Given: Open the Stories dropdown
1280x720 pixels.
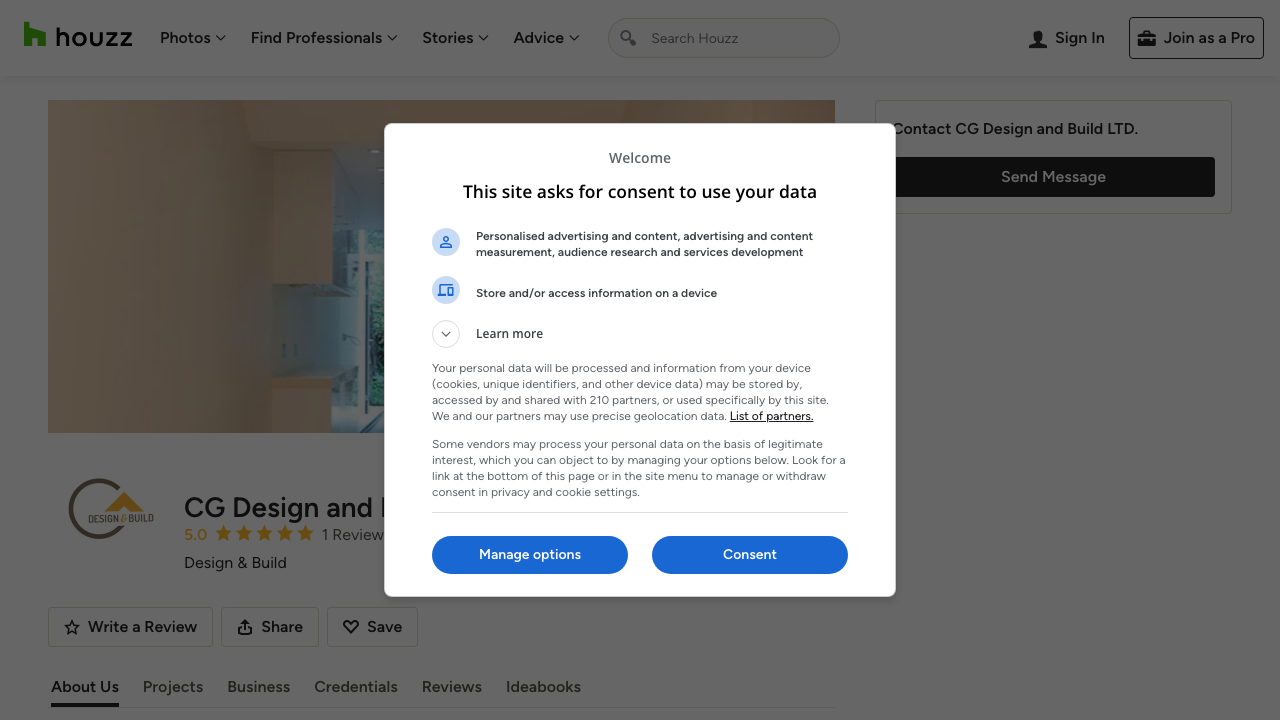Looking at the screenshot, I should (x=455, y=38).
